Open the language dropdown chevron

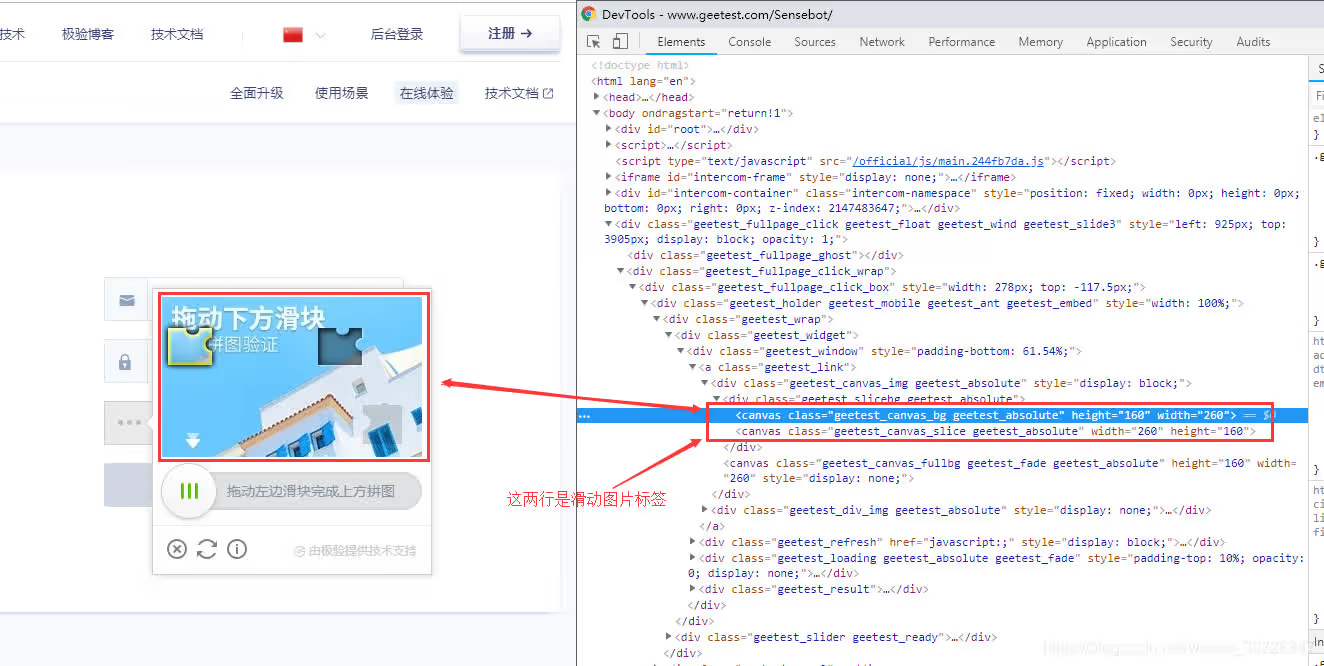[x=320, y=35]
